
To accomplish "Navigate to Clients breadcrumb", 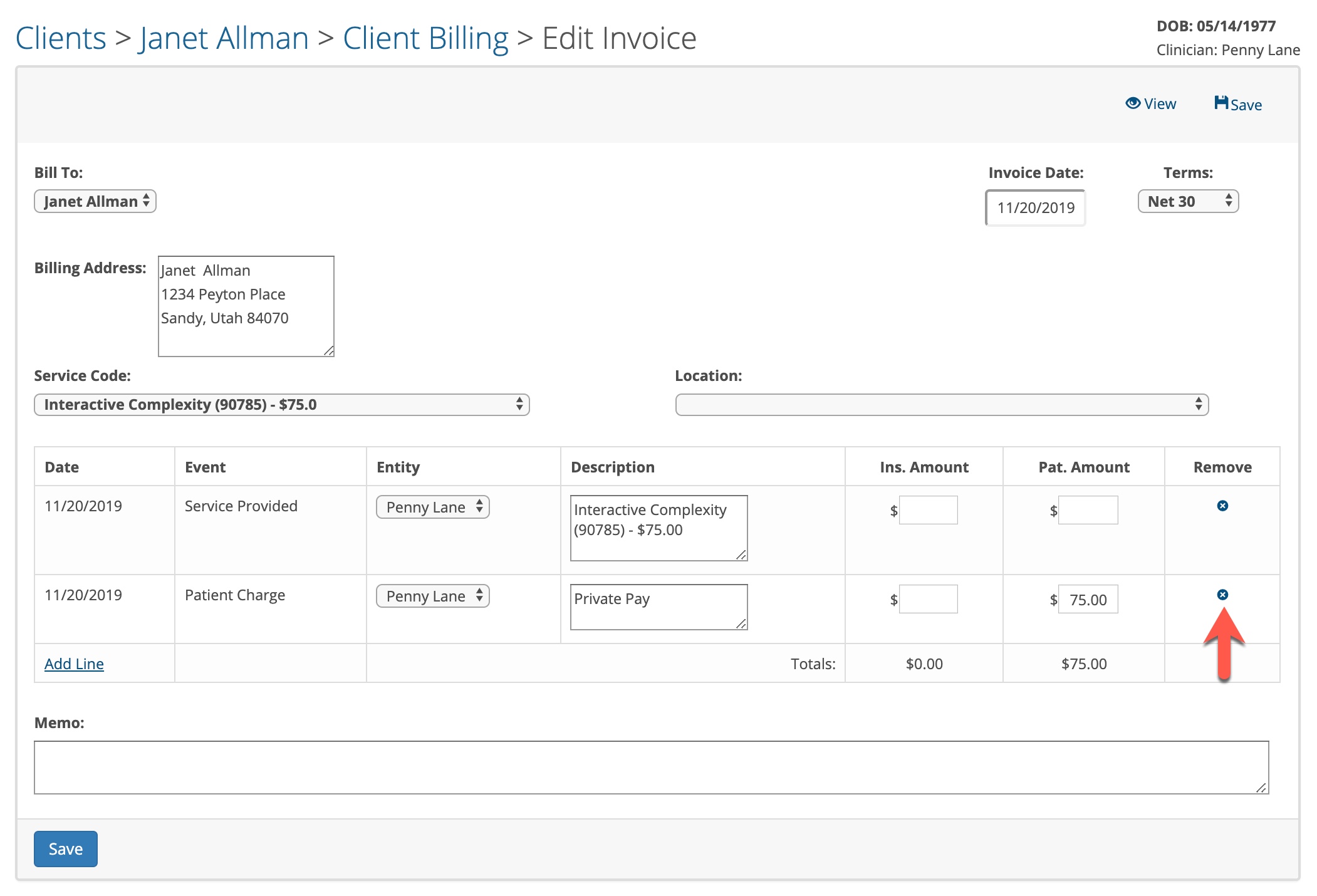I will pyautogui.click(x=61, y=38).
